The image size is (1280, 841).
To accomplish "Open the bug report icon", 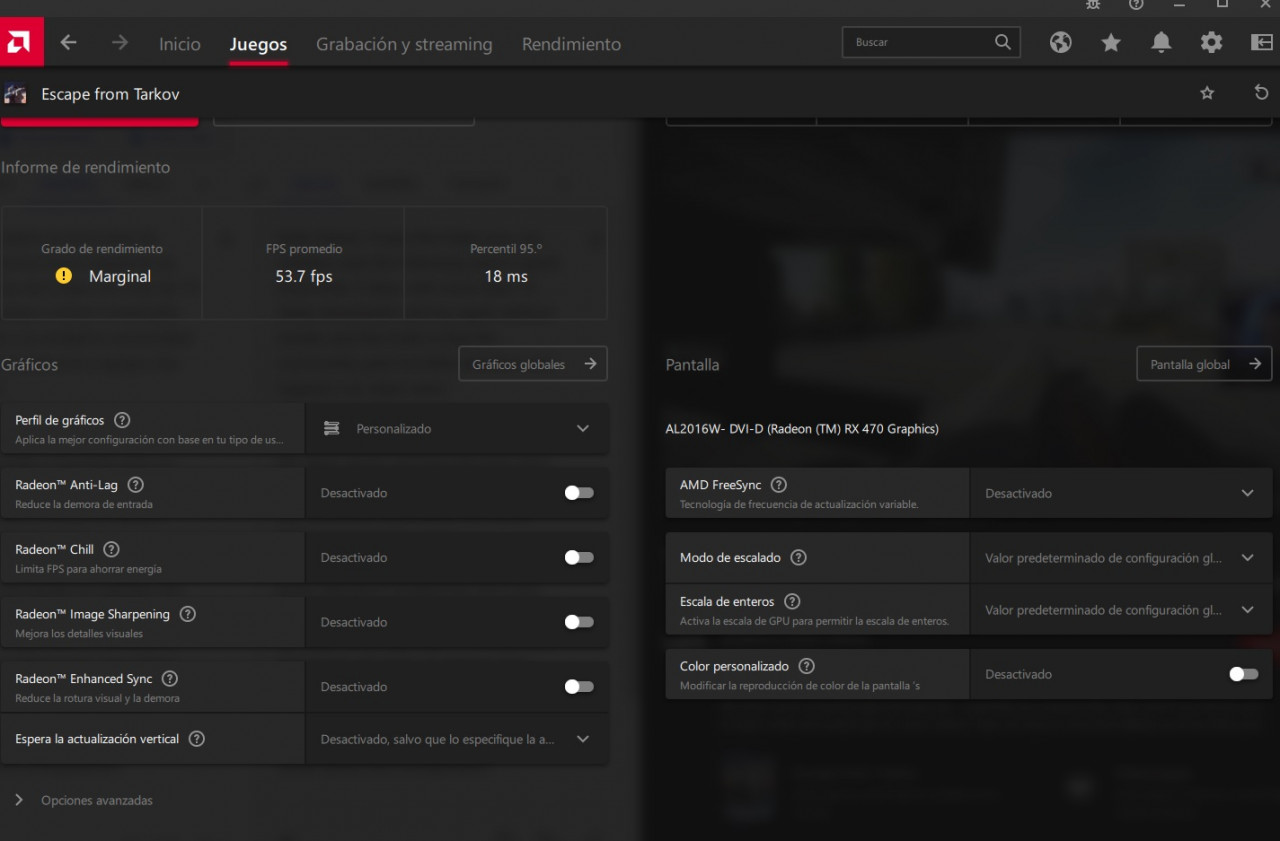I will pos(1093,5).
